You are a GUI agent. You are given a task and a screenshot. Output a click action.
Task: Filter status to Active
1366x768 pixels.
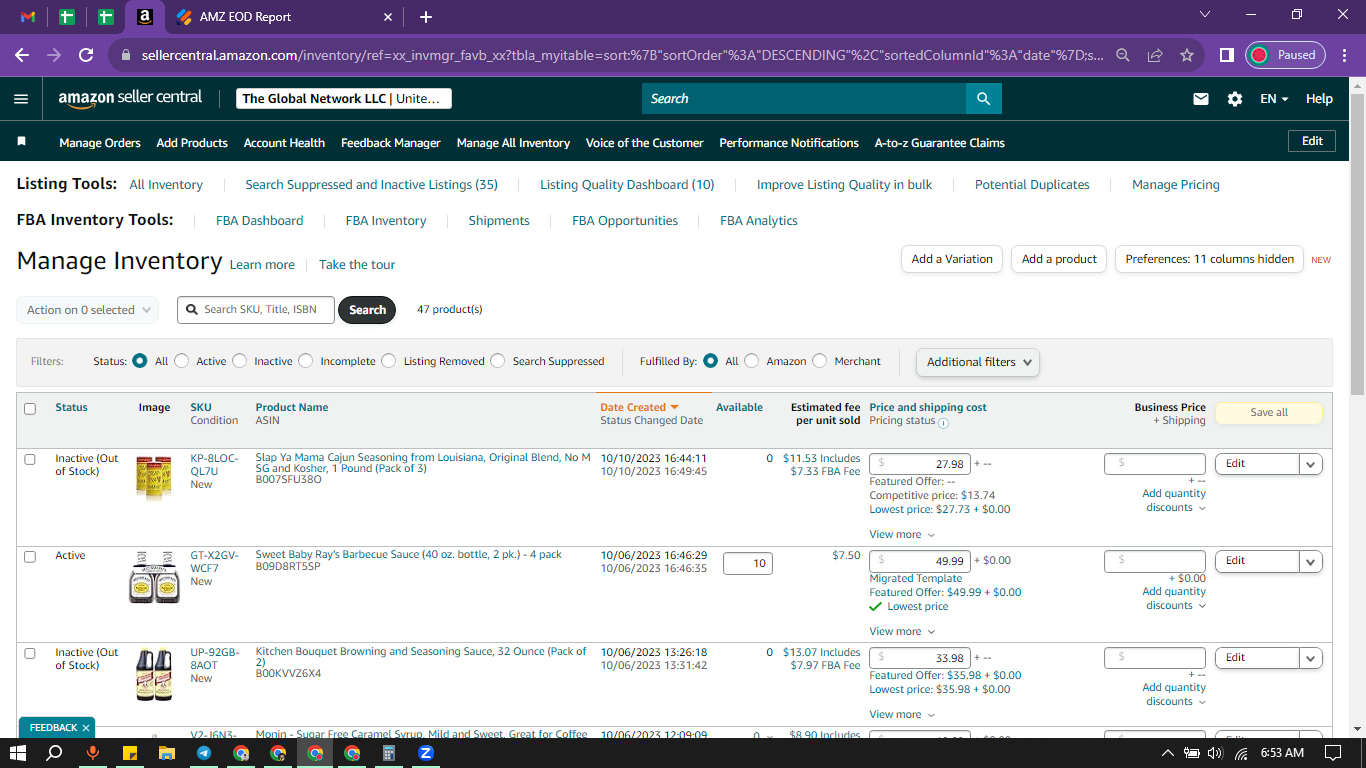pos(182,361)
